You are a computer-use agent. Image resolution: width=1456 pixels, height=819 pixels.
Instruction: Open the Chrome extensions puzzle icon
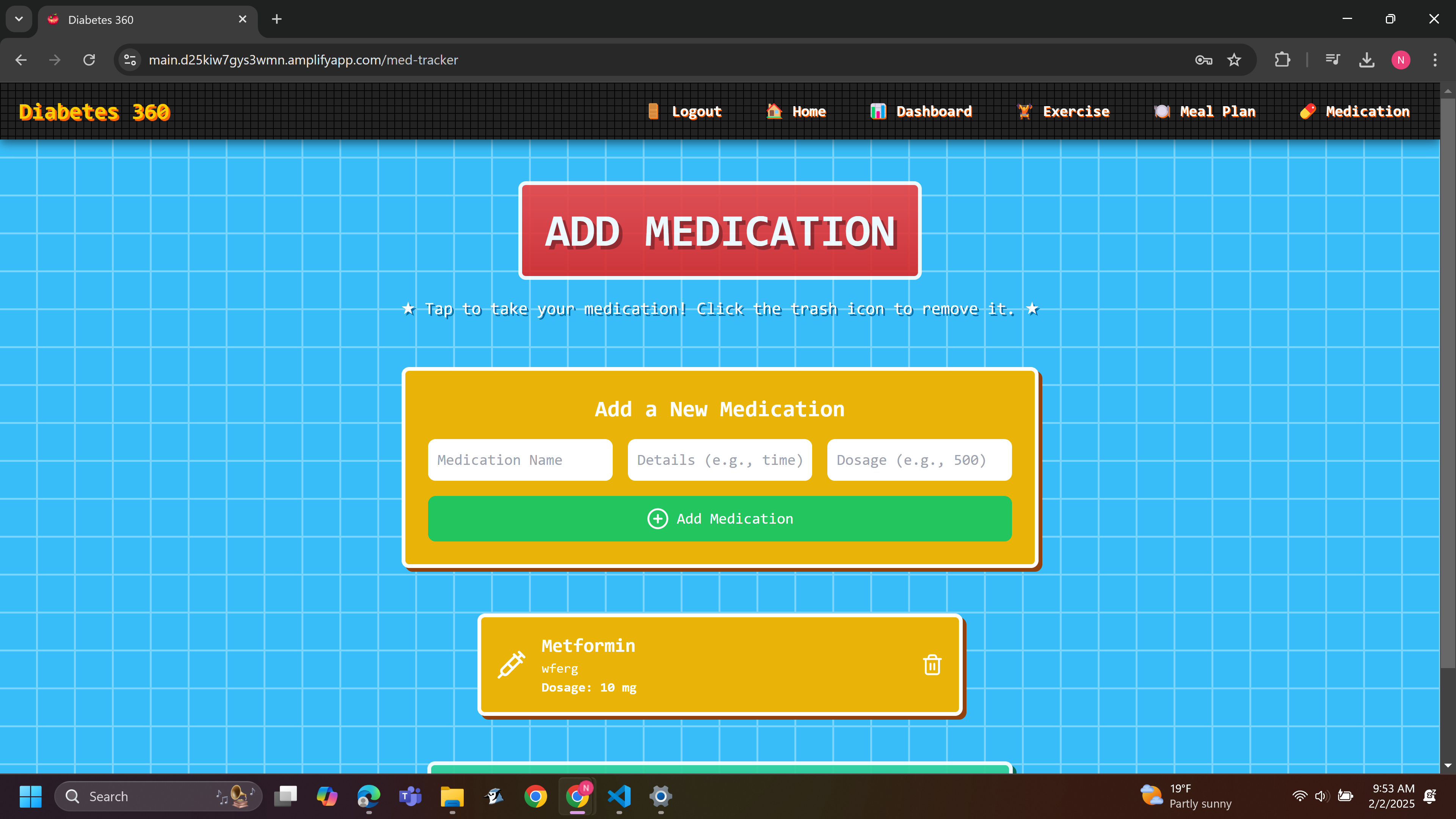tap(1282, 60)
